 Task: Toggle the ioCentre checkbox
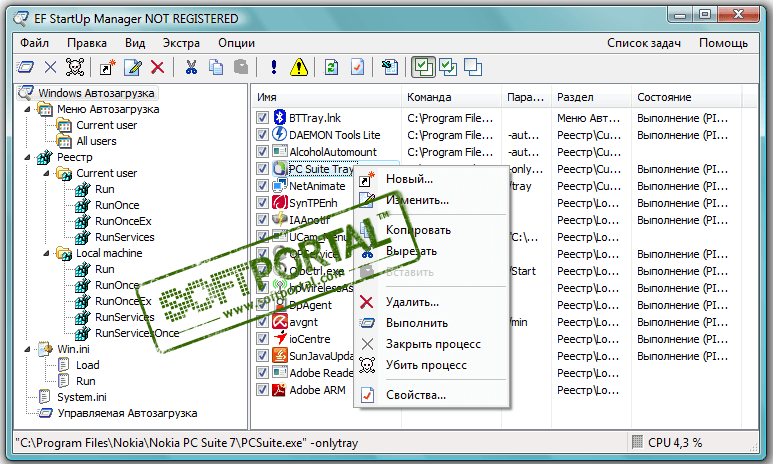coord(262,339)
